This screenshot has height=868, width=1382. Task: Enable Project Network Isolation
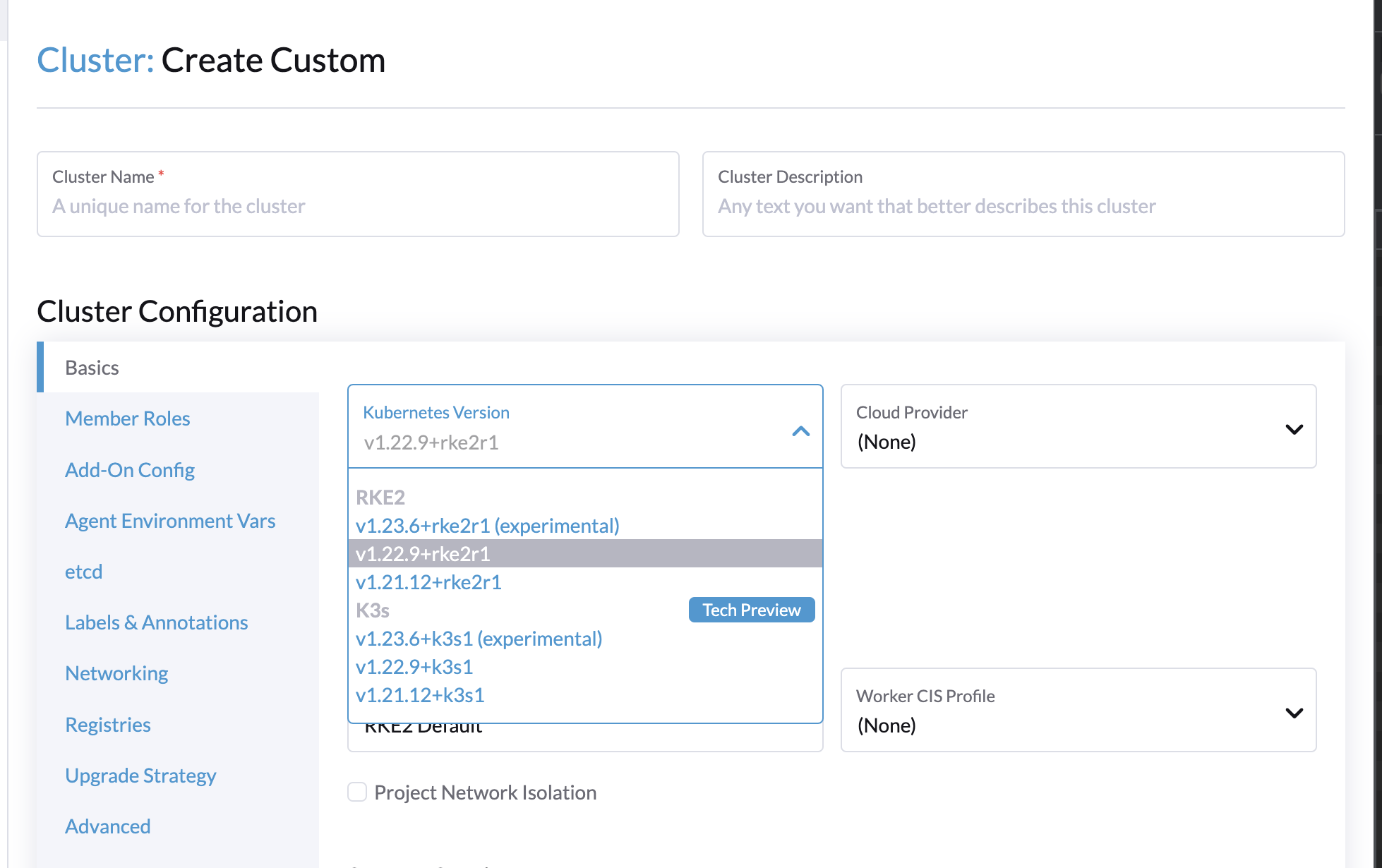coord(356,792)
